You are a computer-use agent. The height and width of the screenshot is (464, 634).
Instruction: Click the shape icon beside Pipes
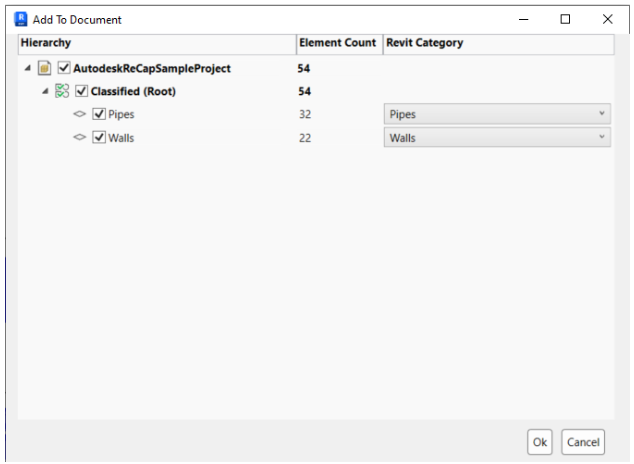[80, 114]
